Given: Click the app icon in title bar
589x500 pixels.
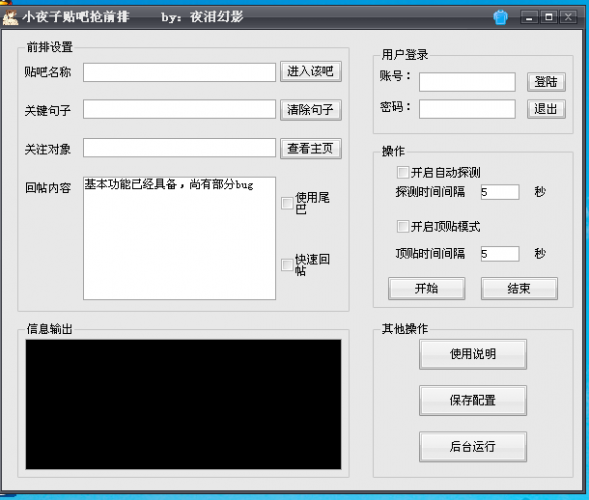Looking at the screenshot, I should point(10,17).
